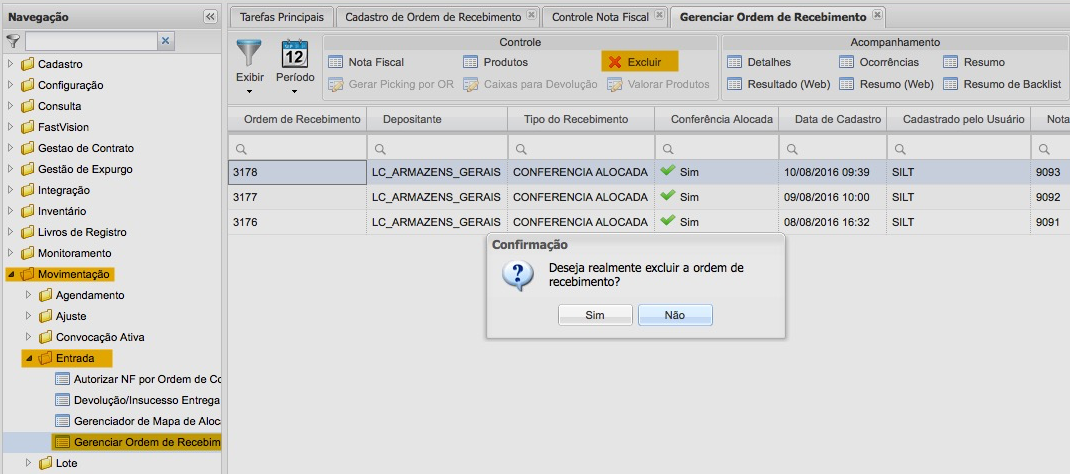Screen dimensions: 1072x474
Task: Open Resumo de Backlist
Action: coord(1002,85)
